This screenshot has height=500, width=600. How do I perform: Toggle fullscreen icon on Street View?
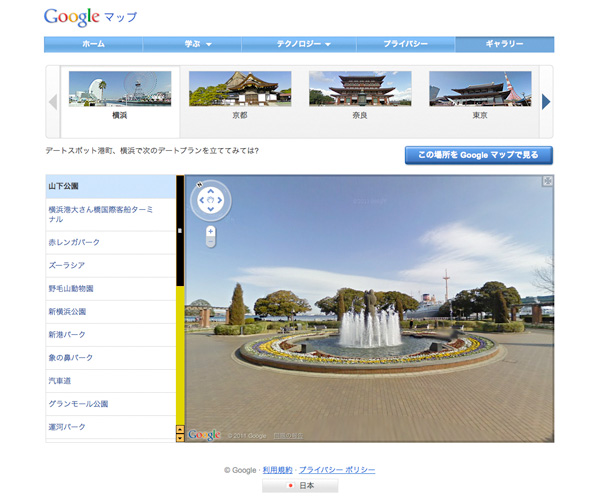(x=547, y=181)
